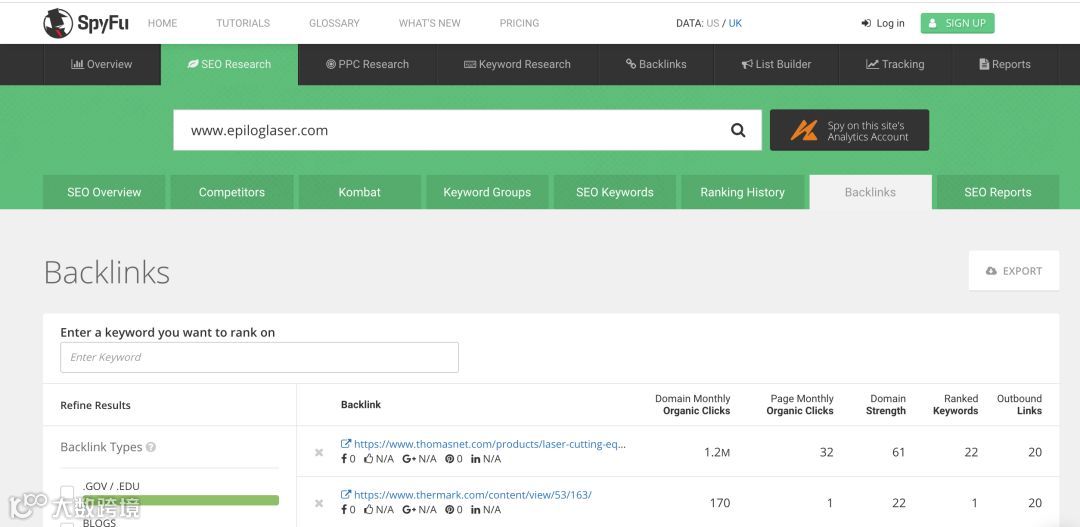Viewport: 1080px width, 527px height.
Task: Open the PPC Research section
Action: [367, 64]
